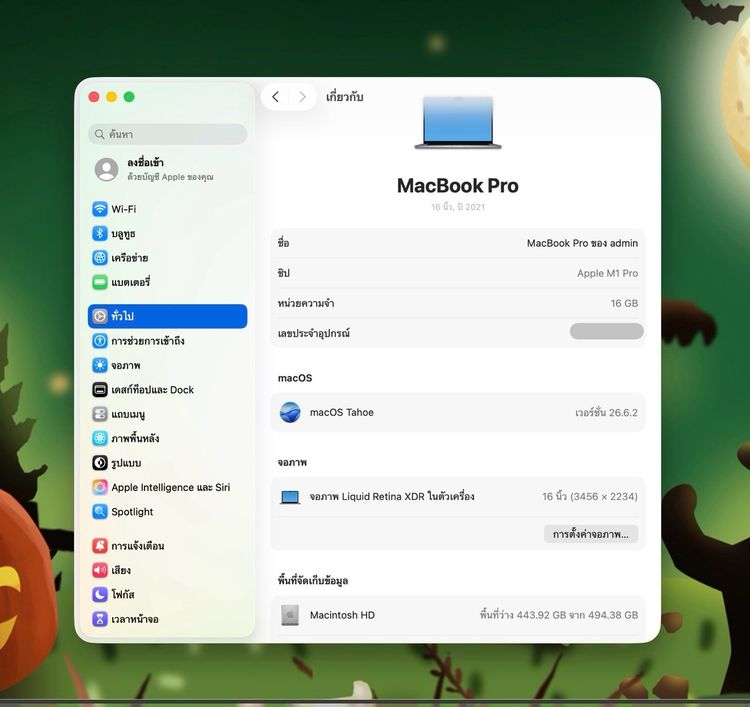Click the Macintosh HD label
The width and height of the screenshot is (750, 707).
coord(342,615)
